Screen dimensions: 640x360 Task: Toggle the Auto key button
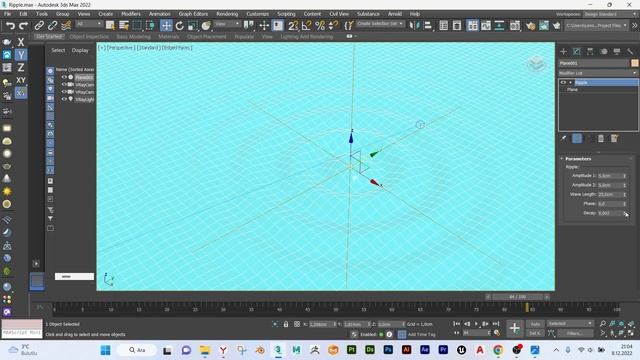pos(535,324)
